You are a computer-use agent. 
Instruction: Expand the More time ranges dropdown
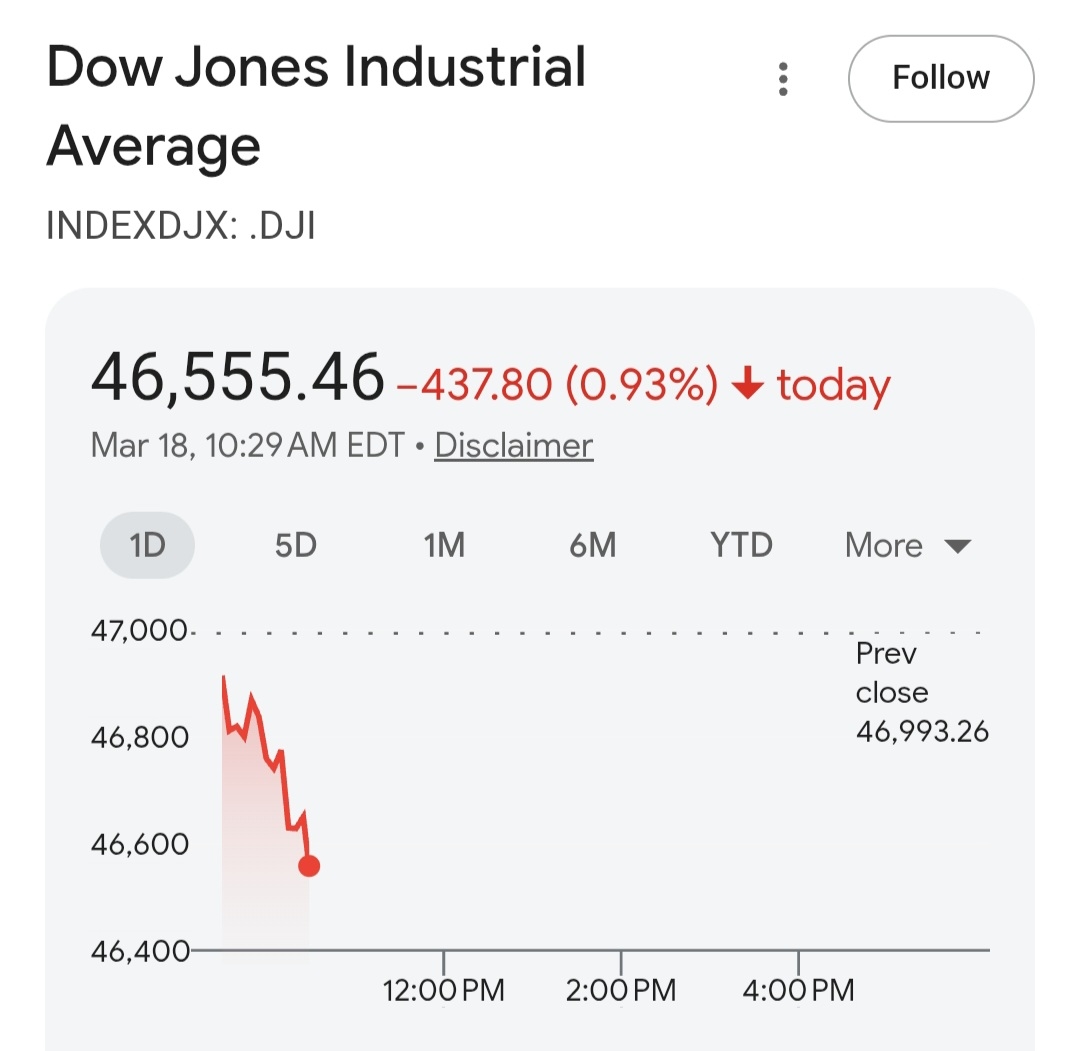tap(907, 545)
